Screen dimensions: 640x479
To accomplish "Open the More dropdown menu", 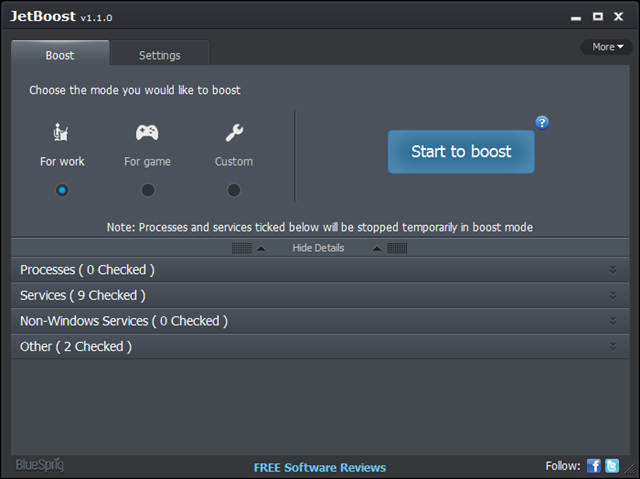I will (607, 47).
